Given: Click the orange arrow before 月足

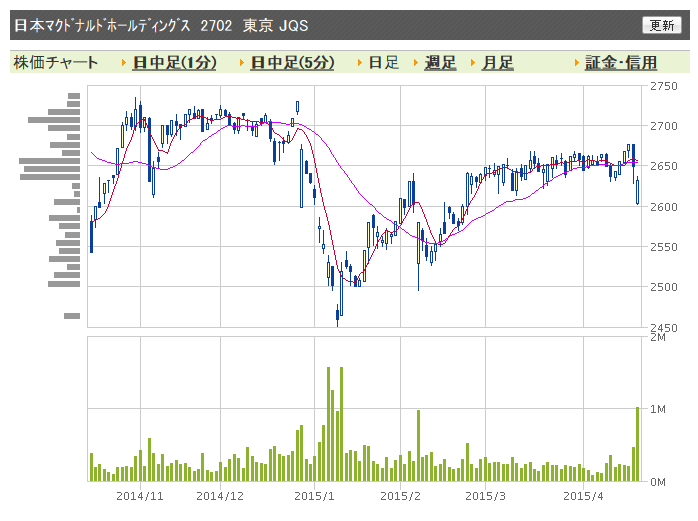Looking at the screenshot, I should coord(473,63).
